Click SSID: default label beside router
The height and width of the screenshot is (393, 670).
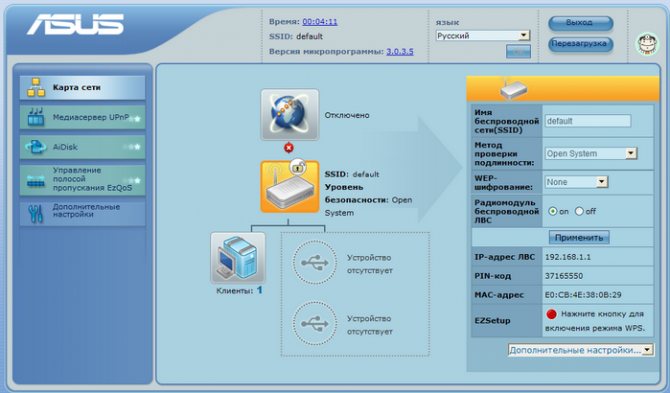[352, 174]
